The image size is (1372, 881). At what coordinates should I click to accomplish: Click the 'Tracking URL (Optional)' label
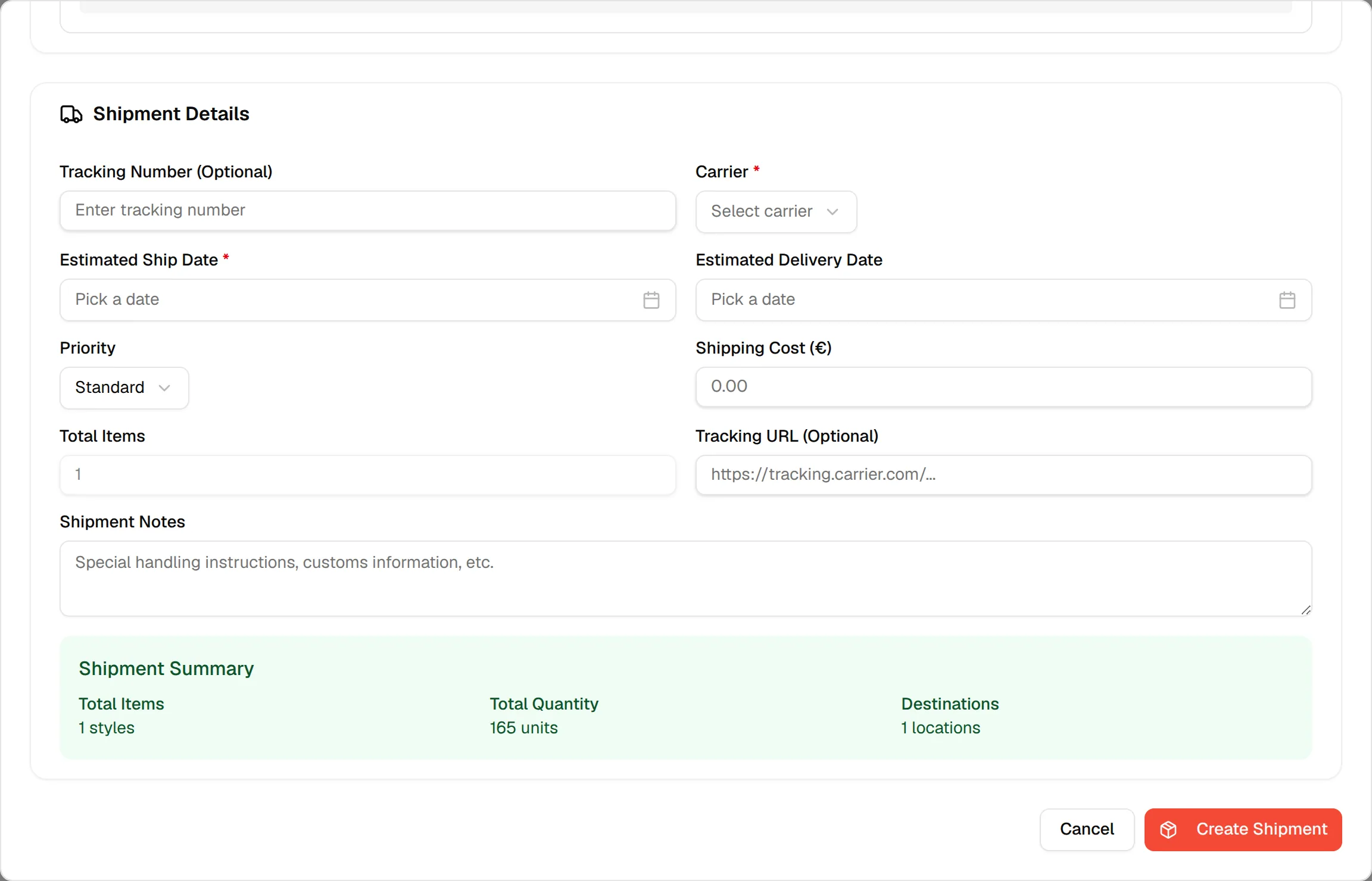click(787, 436)
